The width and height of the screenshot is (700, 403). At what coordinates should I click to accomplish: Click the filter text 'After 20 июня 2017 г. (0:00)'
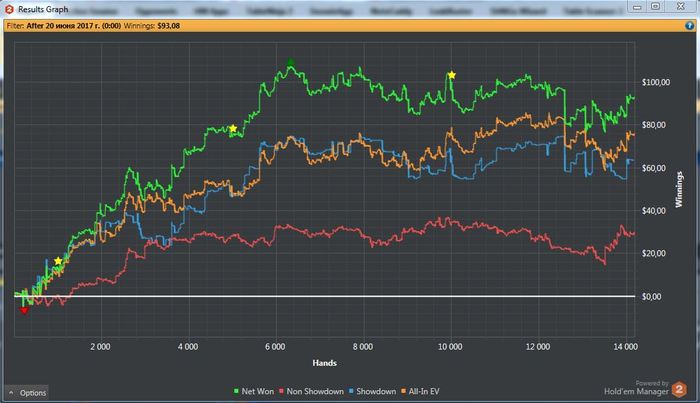click(x=74, y=26)
